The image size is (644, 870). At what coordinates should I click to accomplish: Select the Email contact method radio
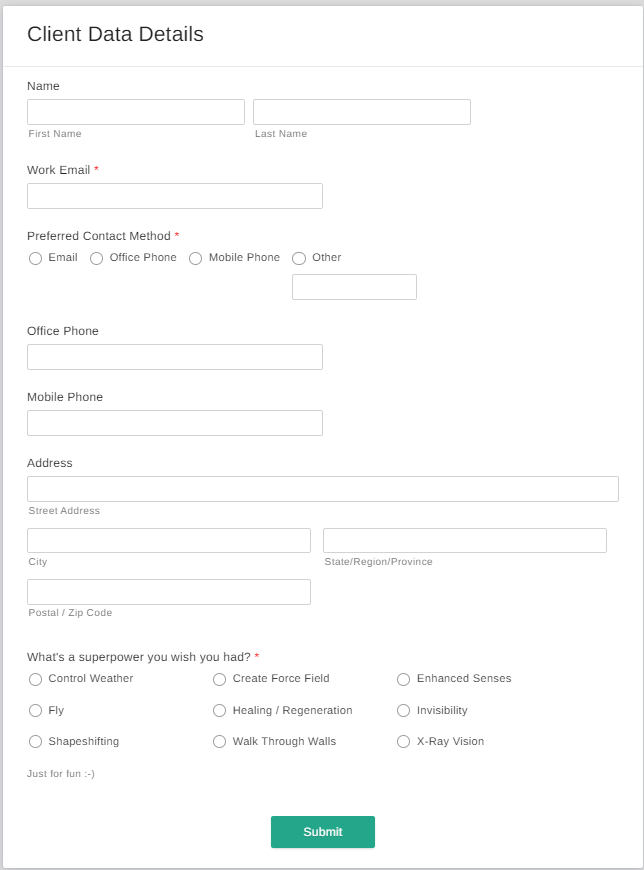pyautogui.click(x=36, y=259)
